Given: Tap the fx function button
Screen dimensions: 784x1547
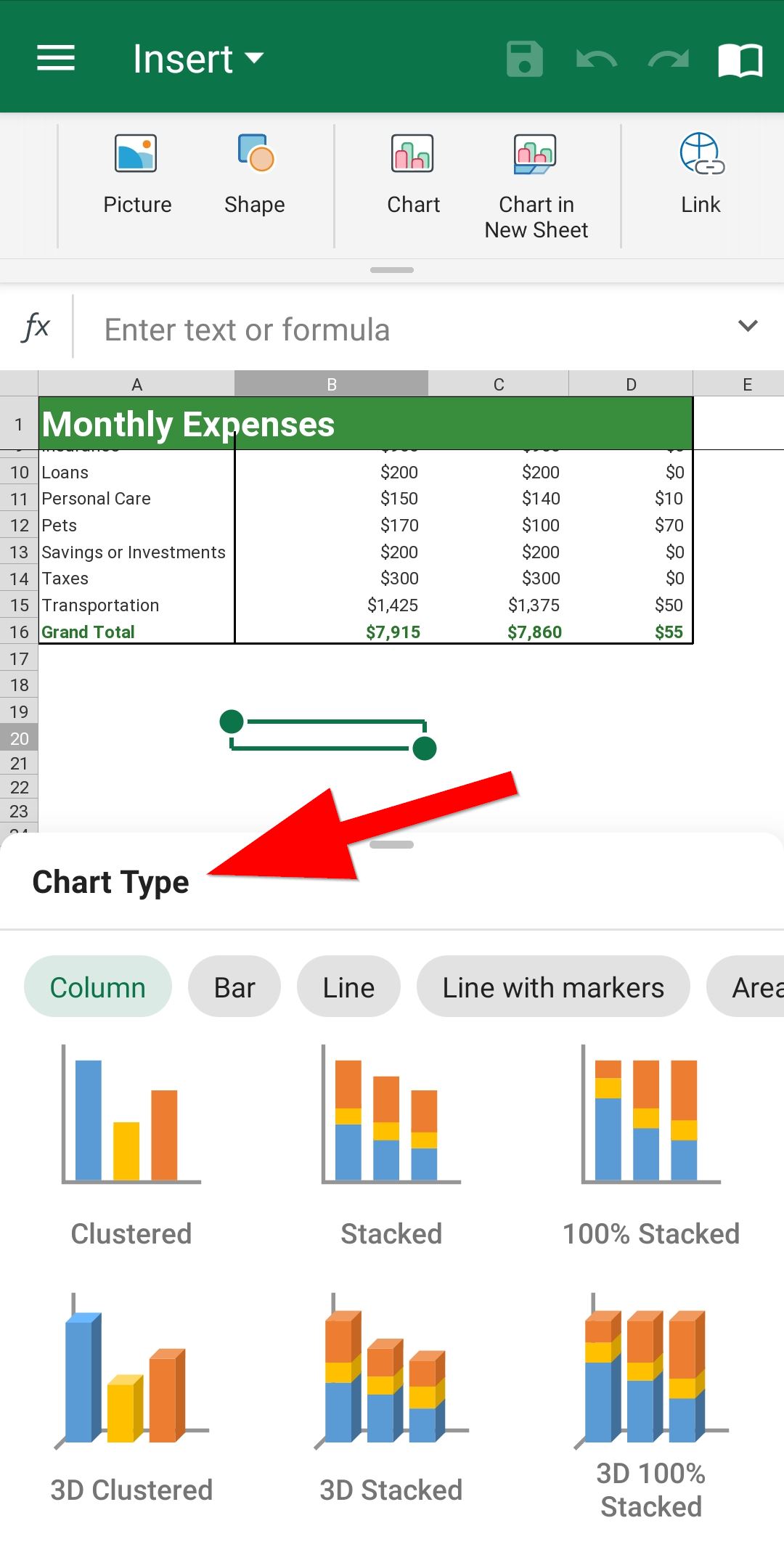Looking at the screenshot, I should tap(36, 327).
